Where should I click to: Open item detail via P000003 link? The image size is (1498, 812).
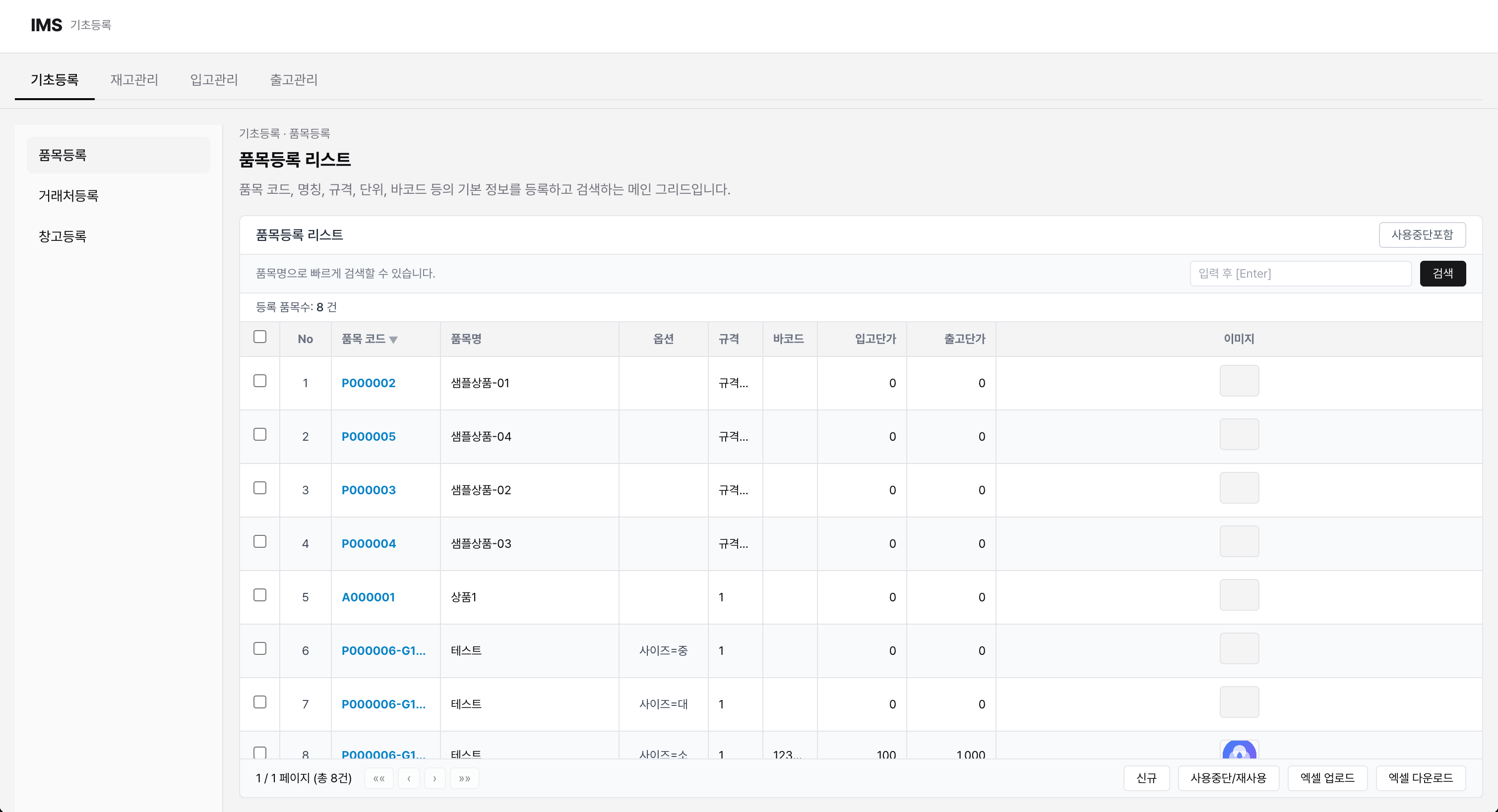369,490
